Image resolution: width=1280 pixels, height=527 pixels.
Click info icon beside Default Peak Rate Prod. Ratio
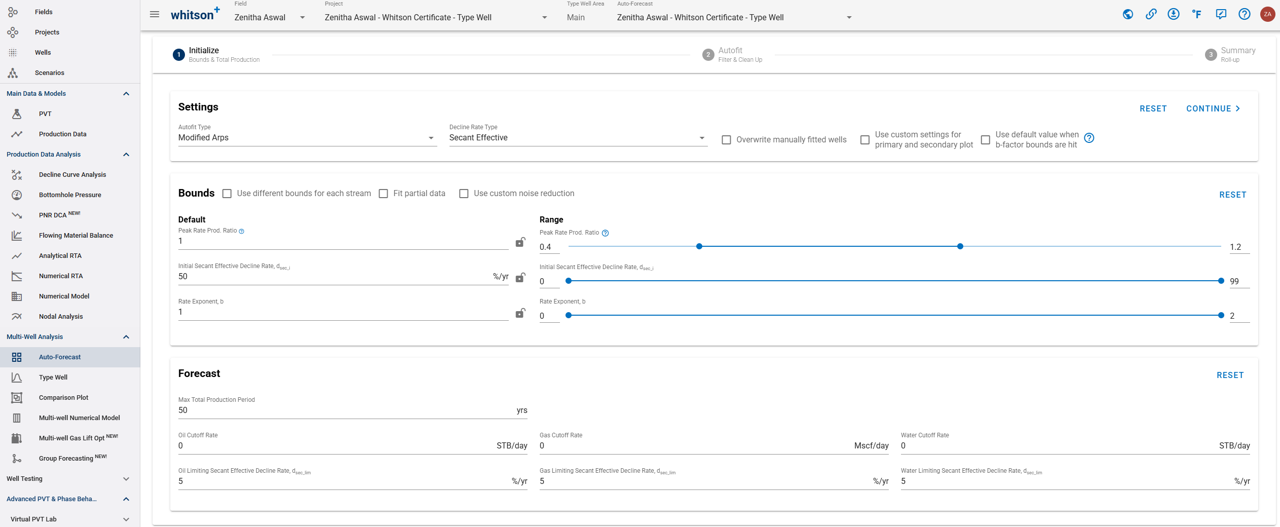pos(242,231)
